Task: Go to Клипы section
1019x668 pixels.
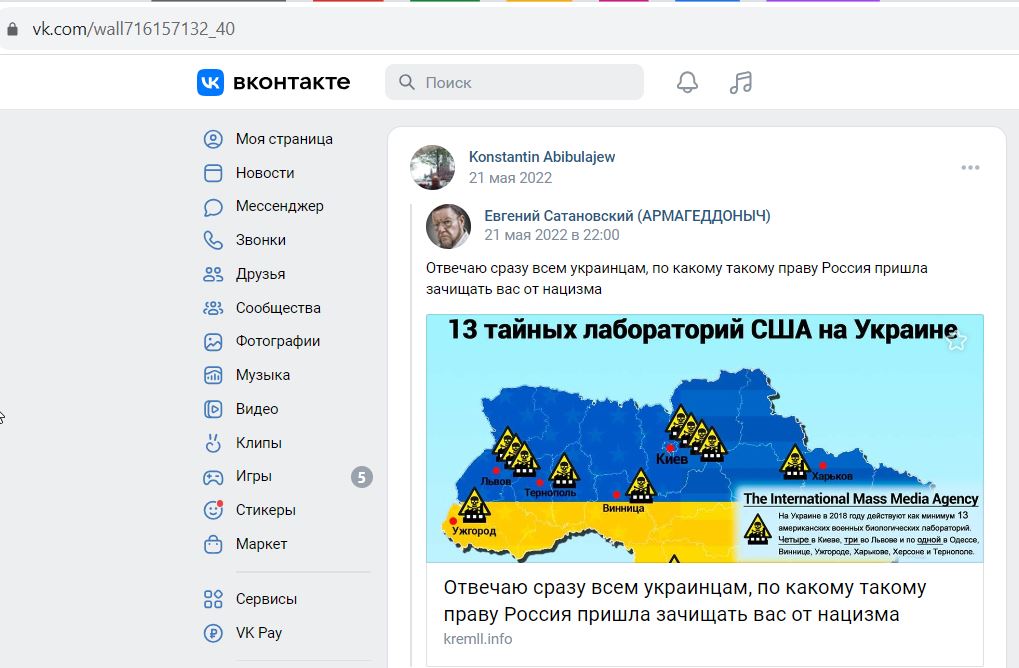Action: pyautogui.click(x=259, y=443)
